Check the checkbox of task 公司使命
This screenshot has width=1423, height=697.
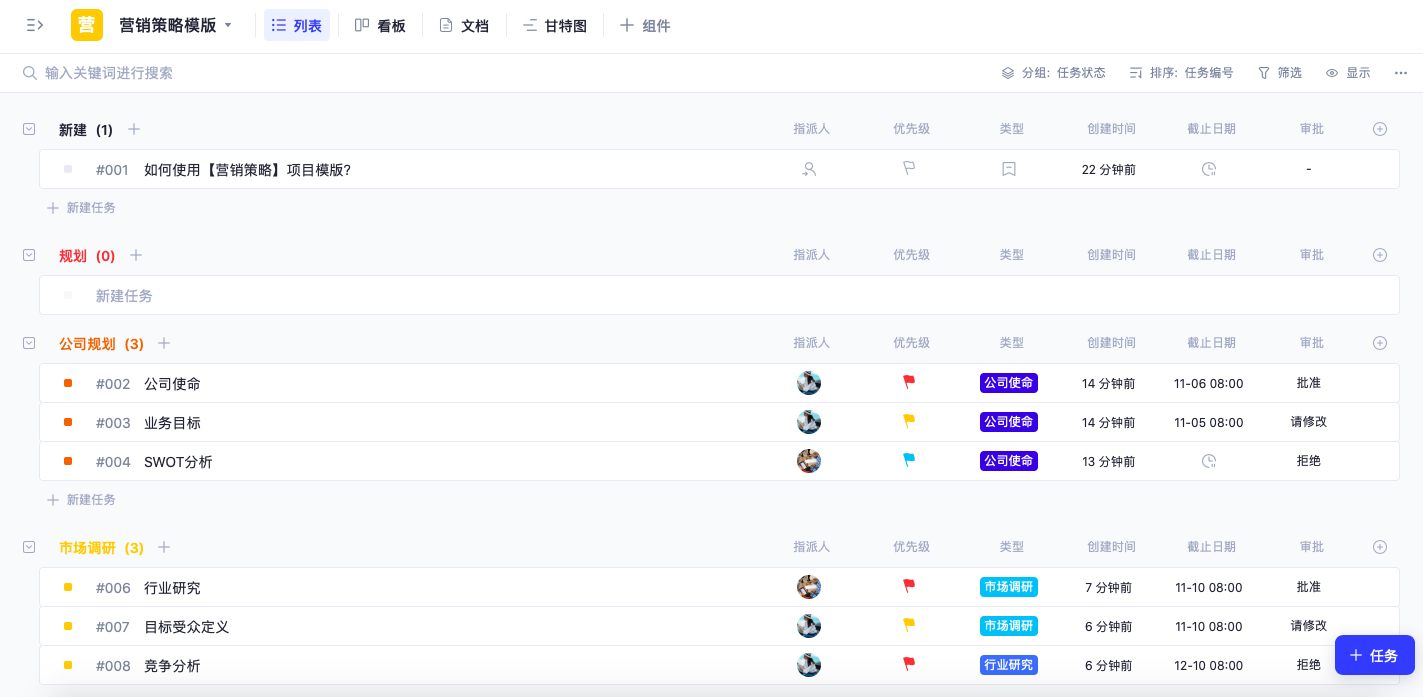pyautogui.click(x=68, y=383)
